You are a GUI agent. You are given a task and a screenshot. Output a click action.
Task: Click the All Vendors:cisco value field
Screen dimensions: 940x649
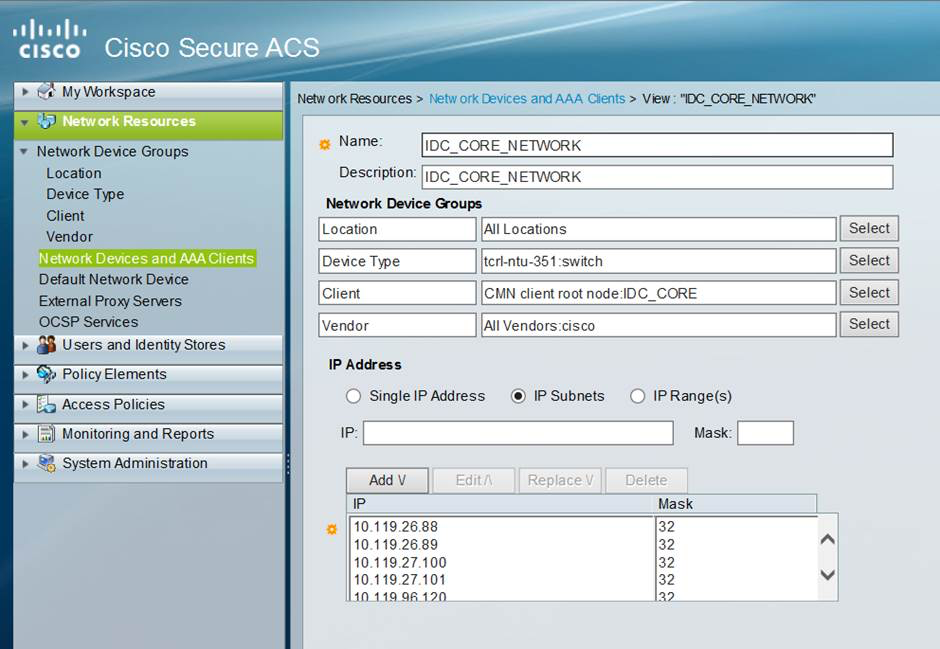tap(659, 325)
